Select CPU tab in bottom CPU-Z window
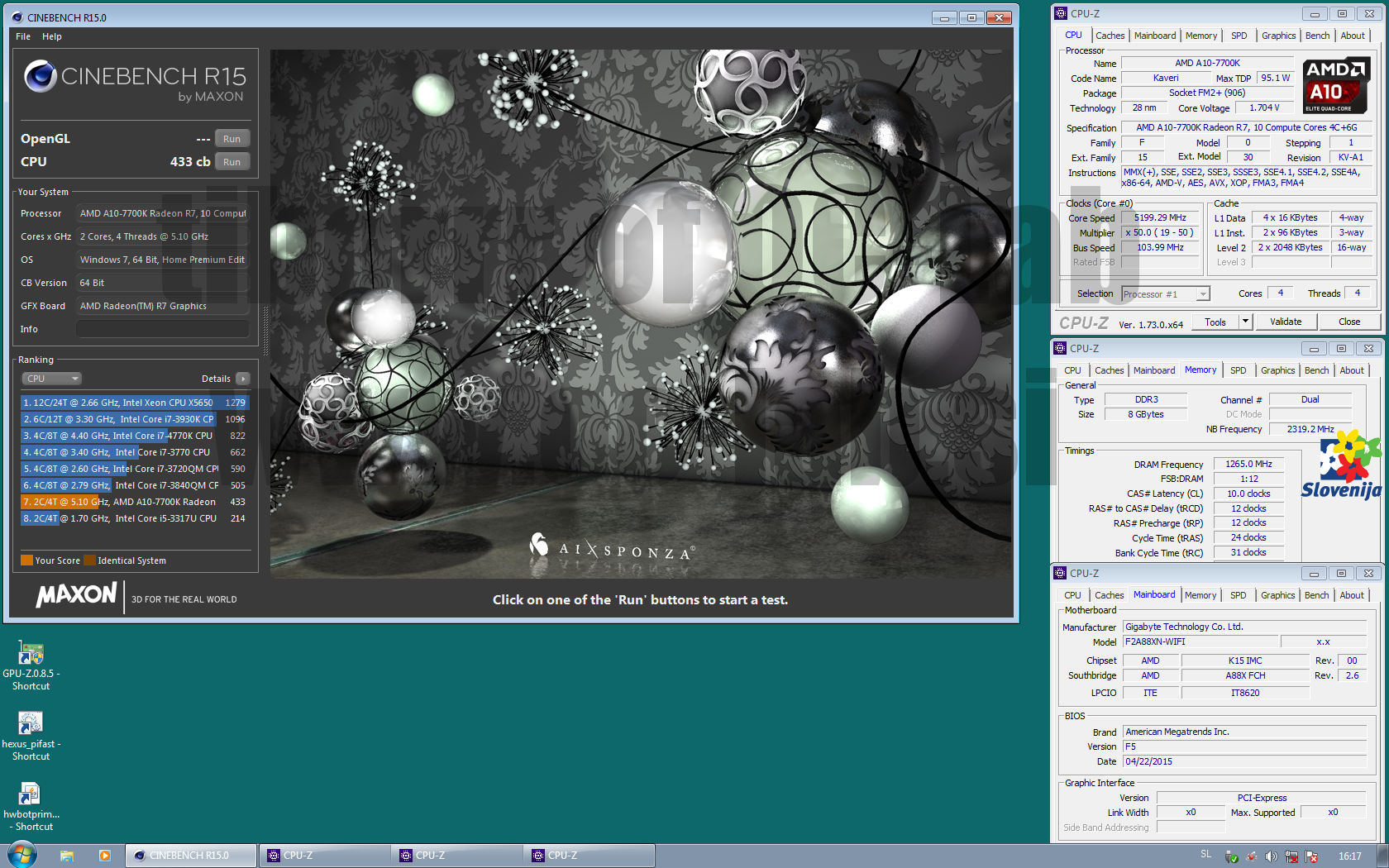This screenshot has height=868, width=1389. point(1072,595)
